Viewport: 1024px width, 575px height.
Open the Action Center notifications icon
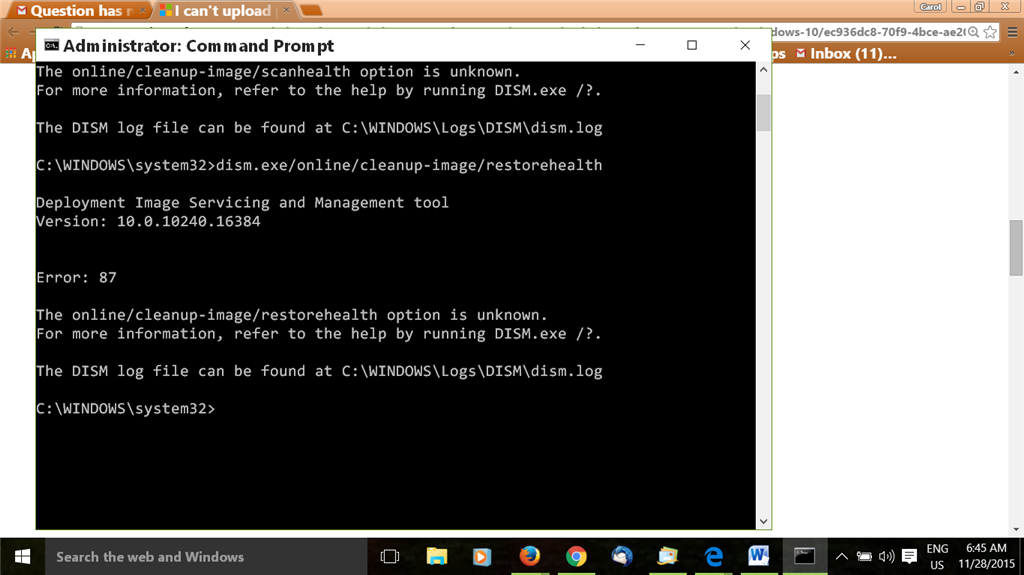tap(909, 557)
